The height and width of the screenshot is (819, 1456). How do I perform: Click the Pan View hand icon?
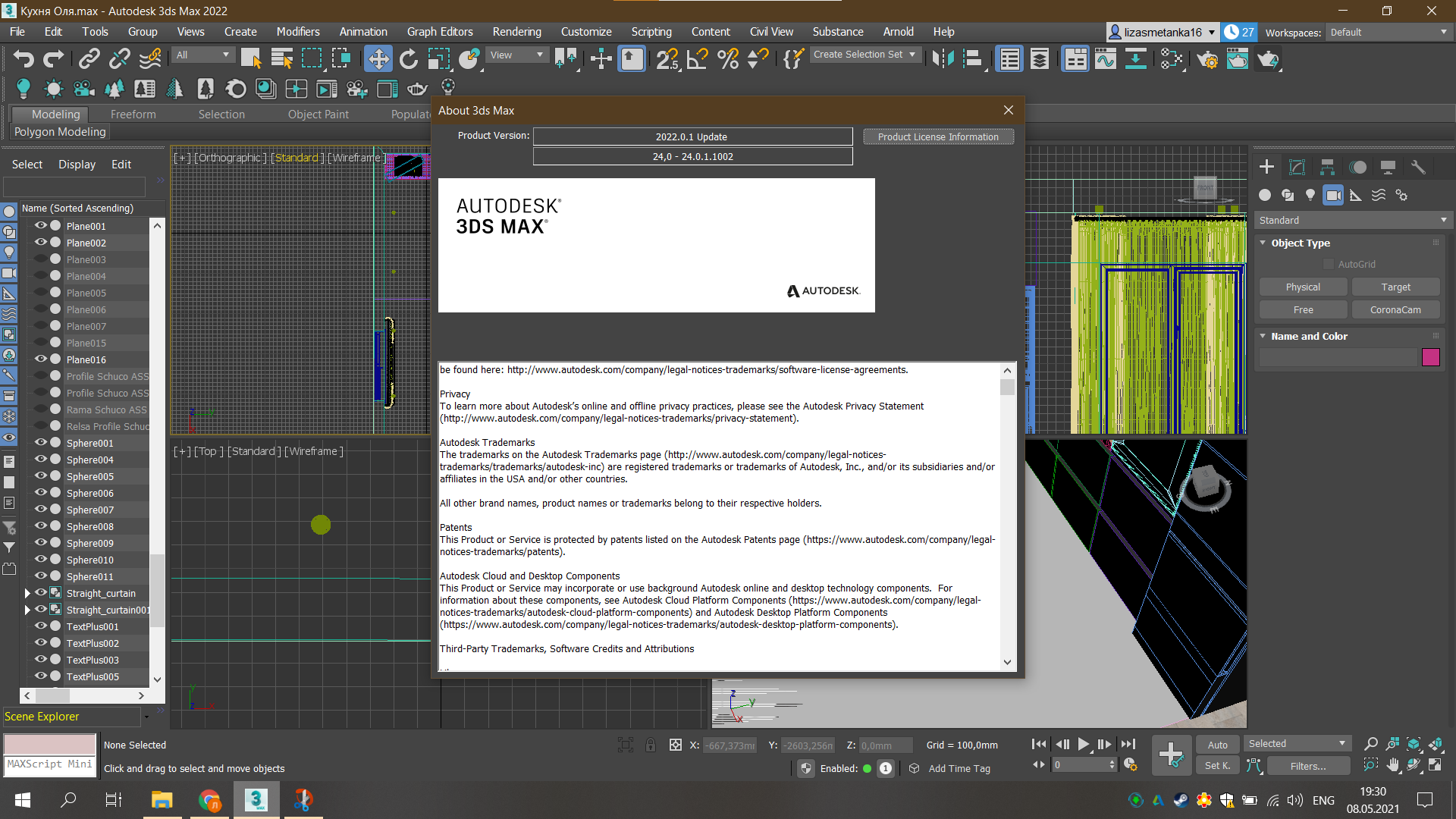tap(1393, 766)
